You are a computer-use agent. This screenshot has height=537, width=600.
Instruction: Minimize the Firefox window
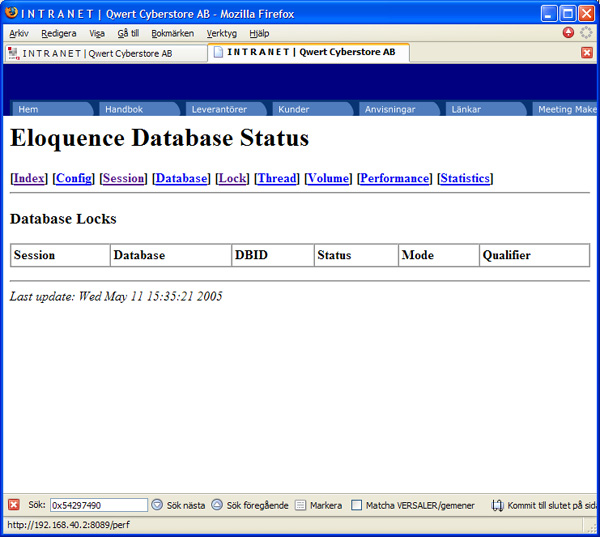coord(549,14)
